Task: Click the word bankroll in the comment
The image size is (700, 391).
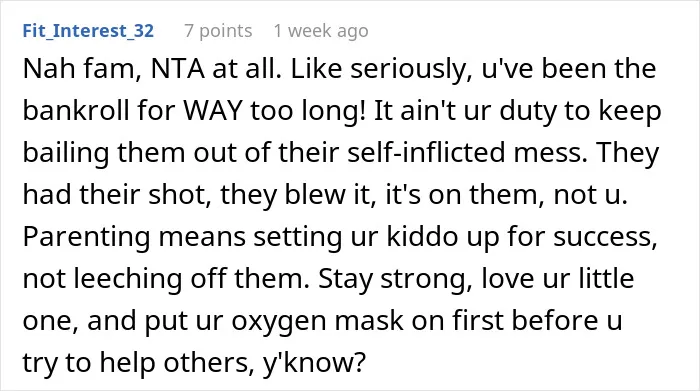Action: (x=76, y=111)
